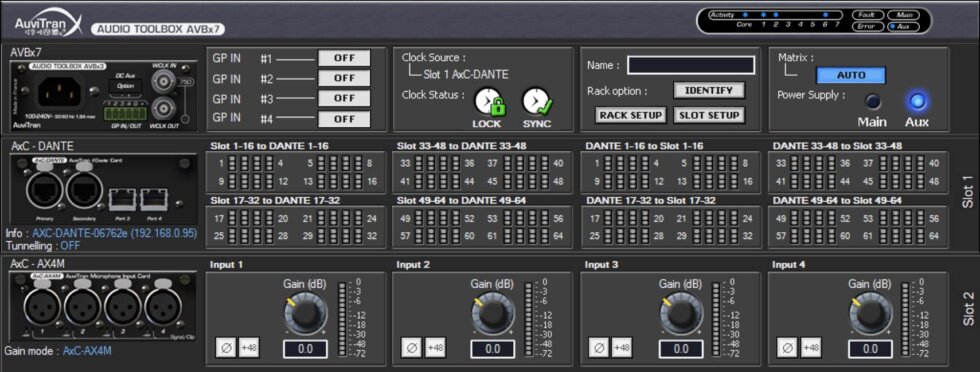Click the Input 1 gain value field

305,349
